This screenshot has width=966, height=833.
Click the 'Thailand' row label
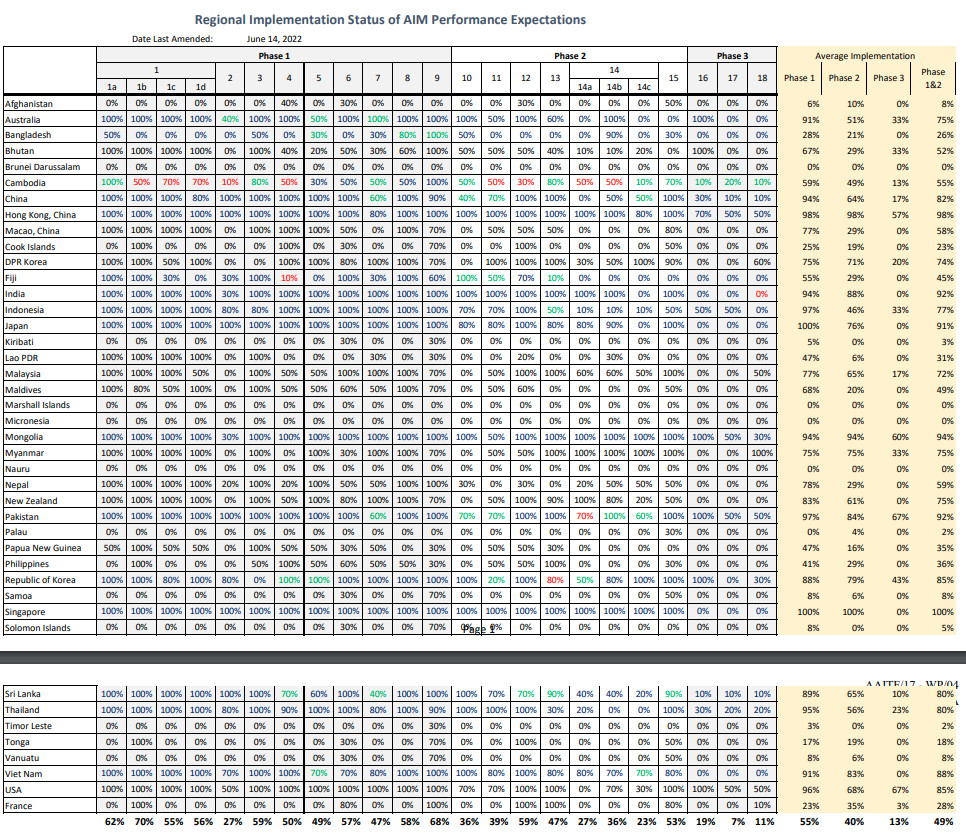[x=22, y=710]
